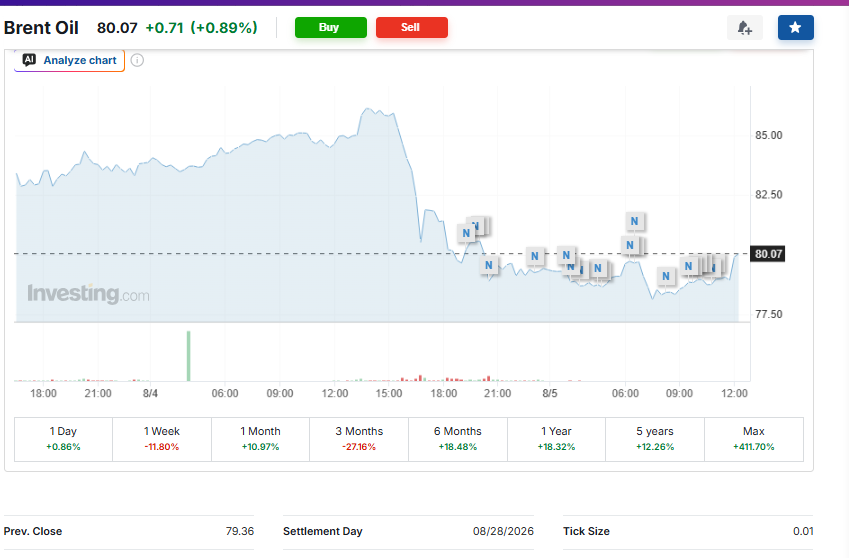Click the Tick Size label

(x=586, y=531)
